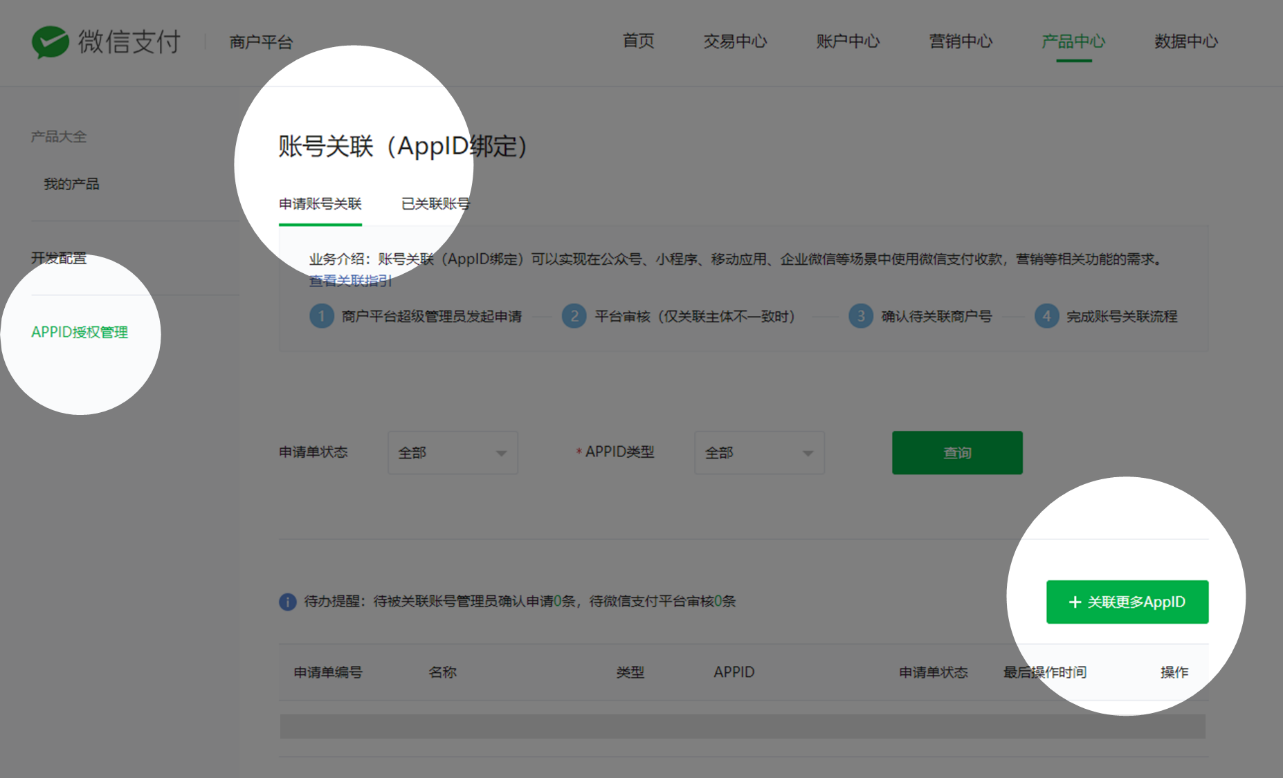
Task: Click the step 4 completion icon
Action: pos(1046,316)
